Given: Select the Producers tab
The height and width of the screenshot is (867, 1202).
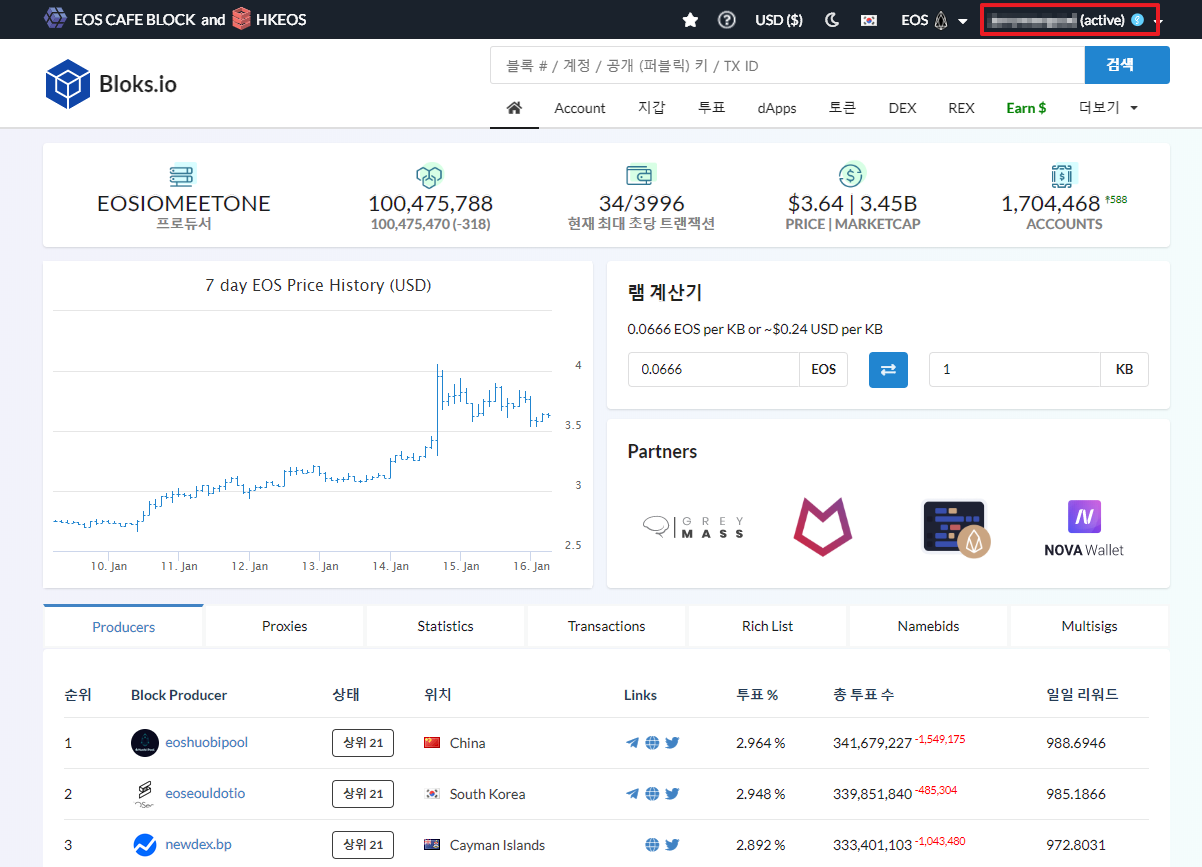Looking at the screenshot, I should pyautogui.click(x=124, y=626).
